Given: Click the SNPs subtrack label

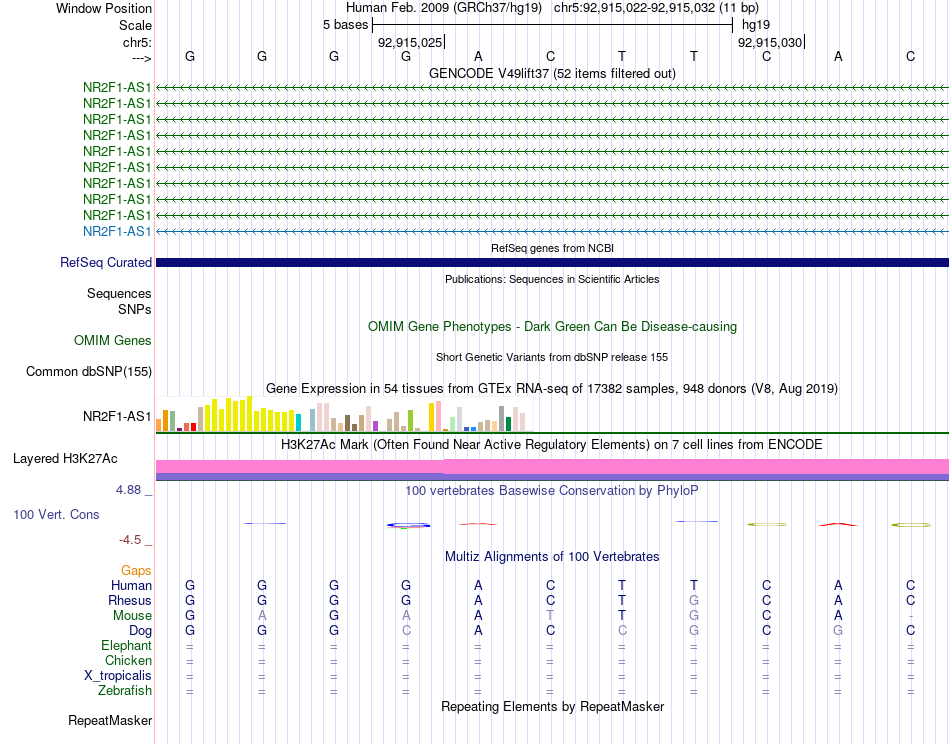Looking at the screenshot, I should (135, 309).
